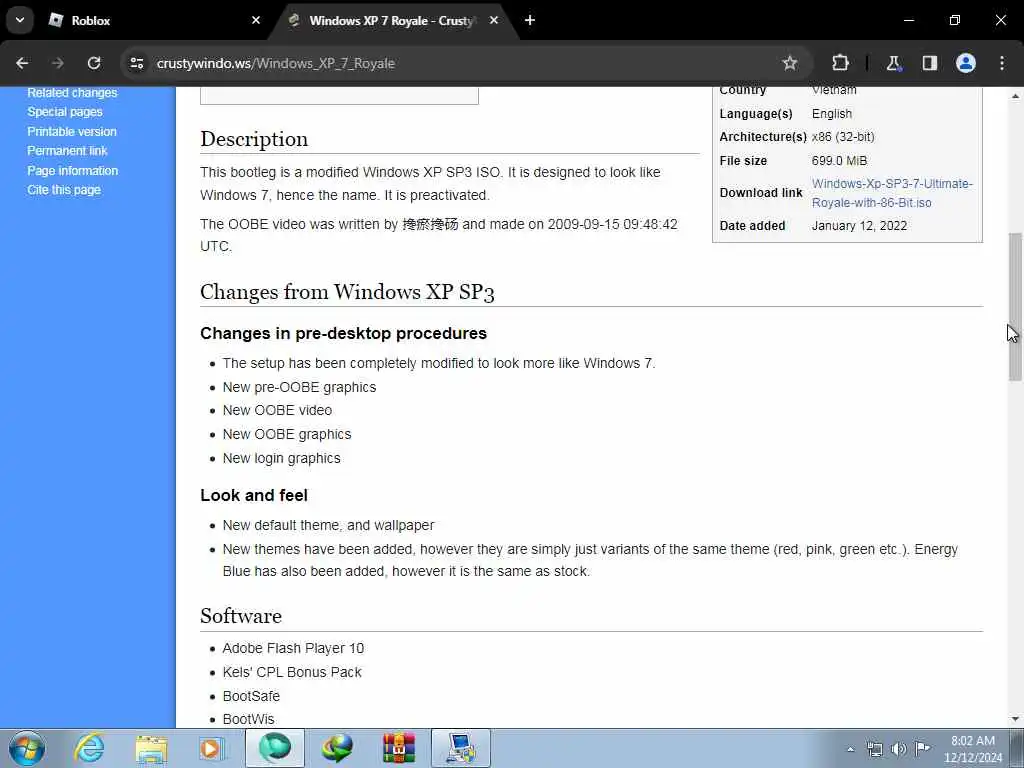The image size is (1024, 768).
Task: Open Special pages sidebar link
Action: coord(65,112)
